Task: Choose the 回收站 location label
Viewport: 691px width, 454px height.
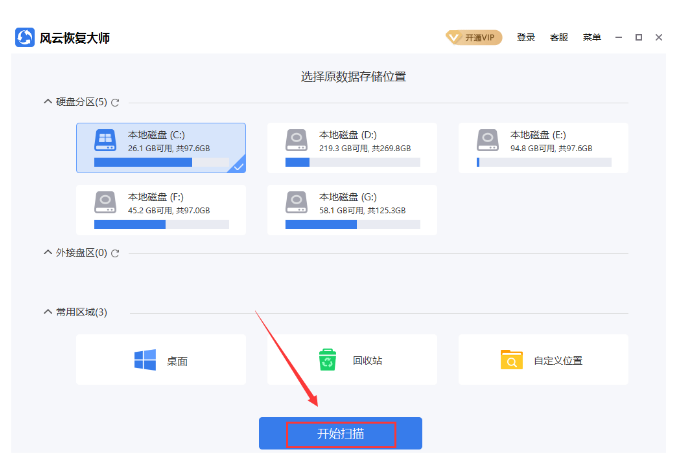Action: click(368, 361)
